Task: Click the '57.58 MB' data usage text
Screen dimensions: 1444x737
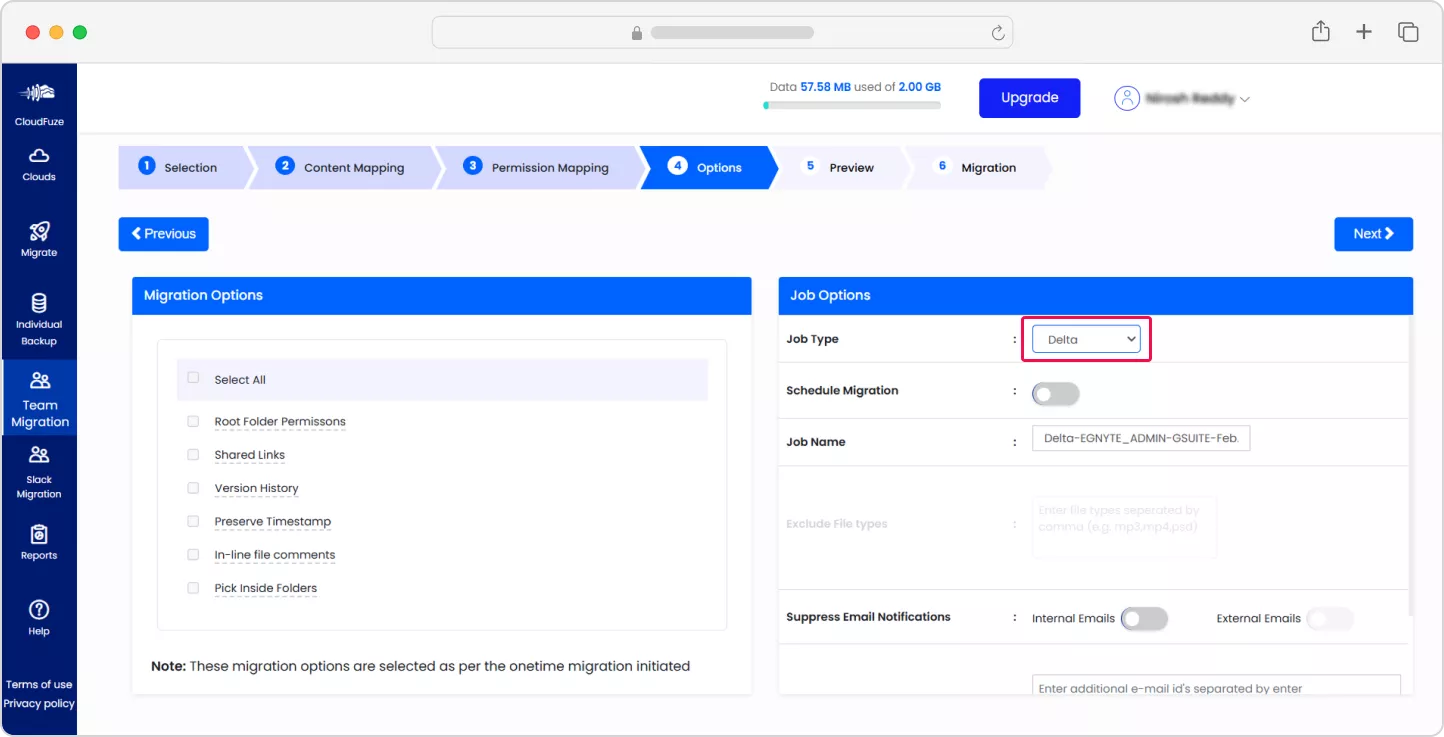Action: pyautogui.click(x=825, y=87)
